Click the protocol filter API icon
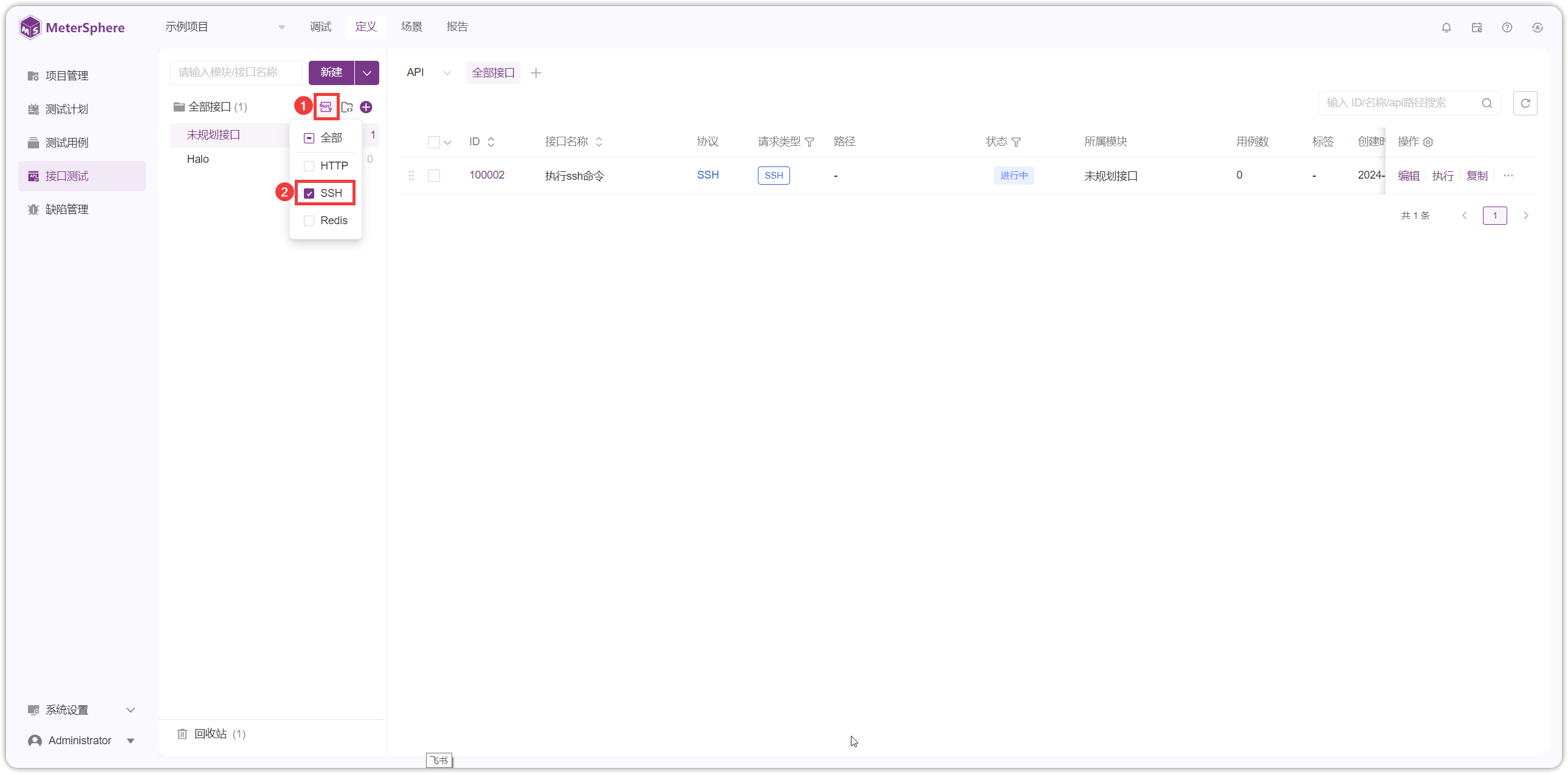Image resolution: width=1568 pixels, height=774 pixels. pos(326,107)
